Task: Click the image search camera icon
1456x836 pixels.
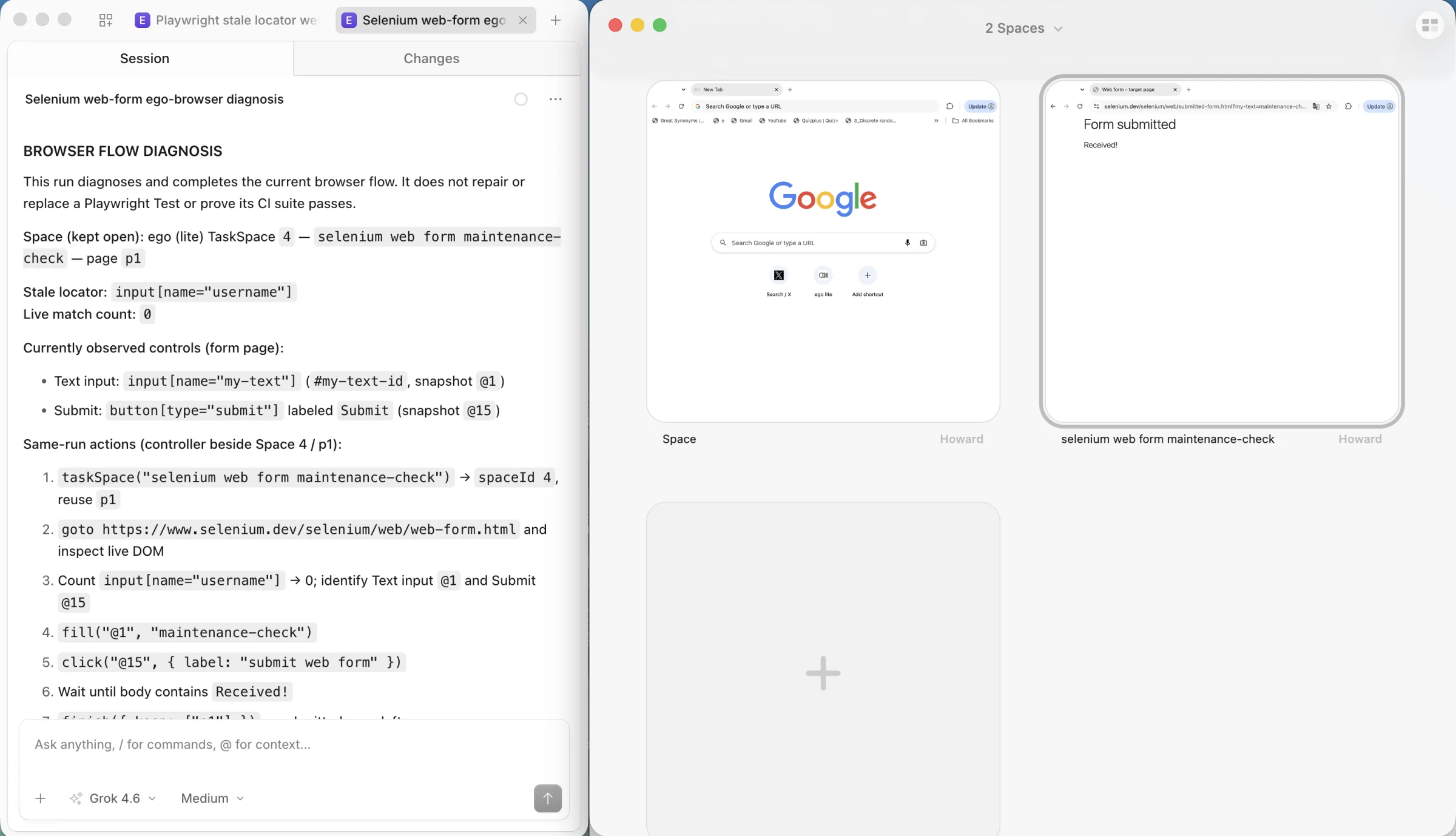Action: click(923, 243)
